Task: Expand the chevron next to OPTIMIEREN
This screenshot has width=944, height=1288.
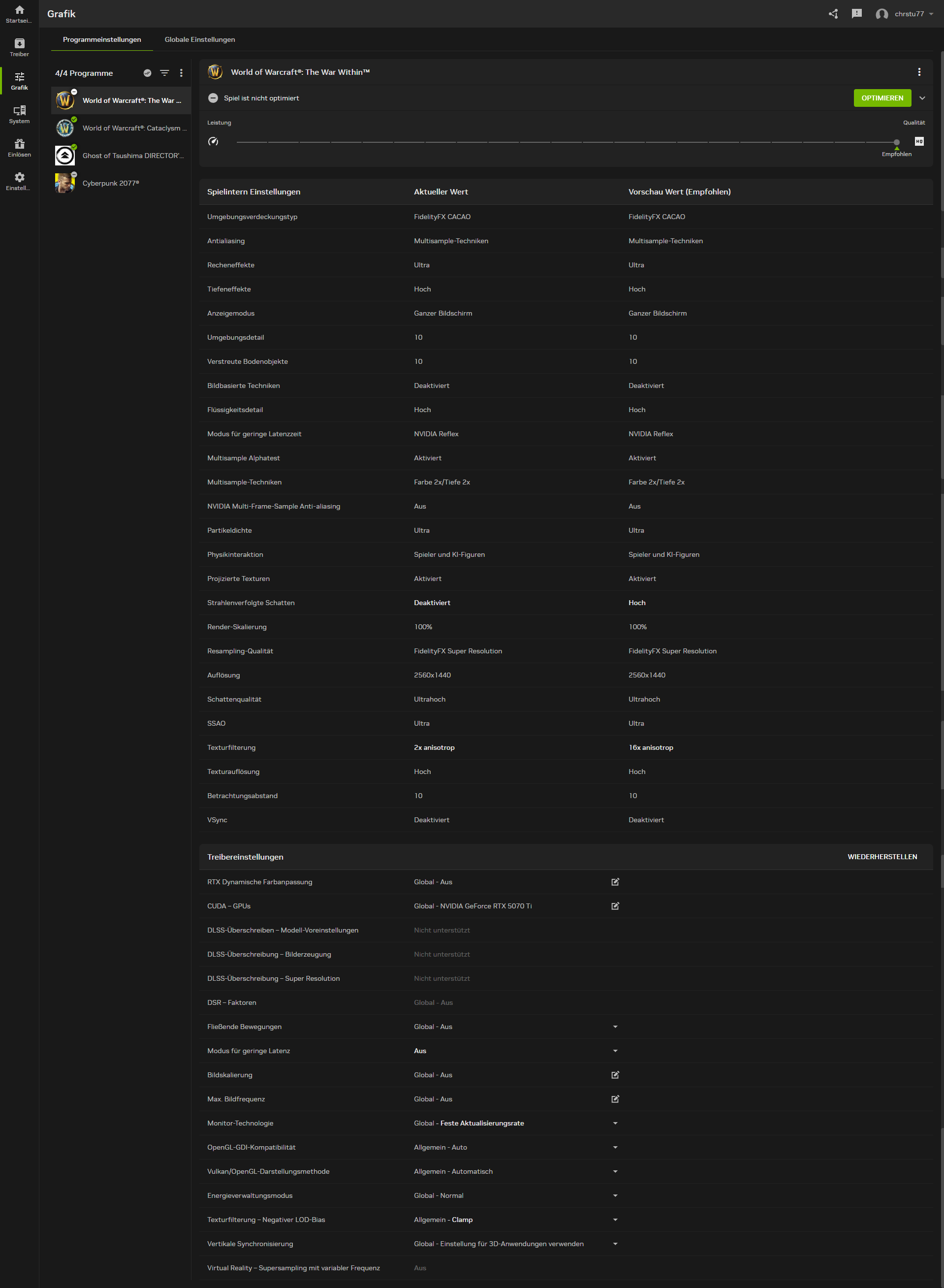Action: (922, 98)
